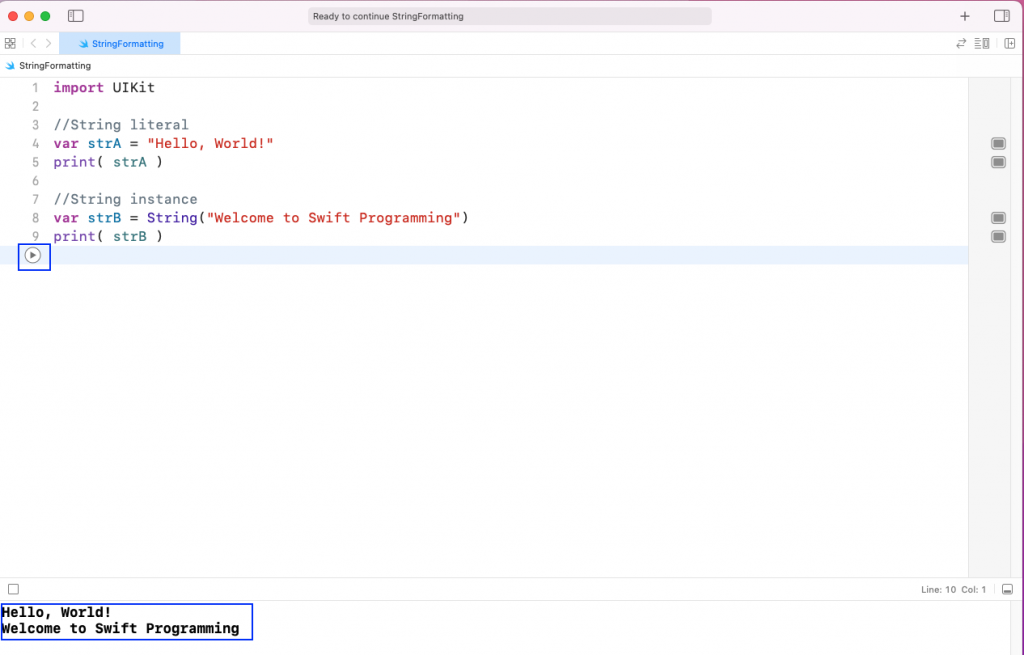Open the activity viewer showing Ready to continue
1024x655 pixels.
click(510, 16)
